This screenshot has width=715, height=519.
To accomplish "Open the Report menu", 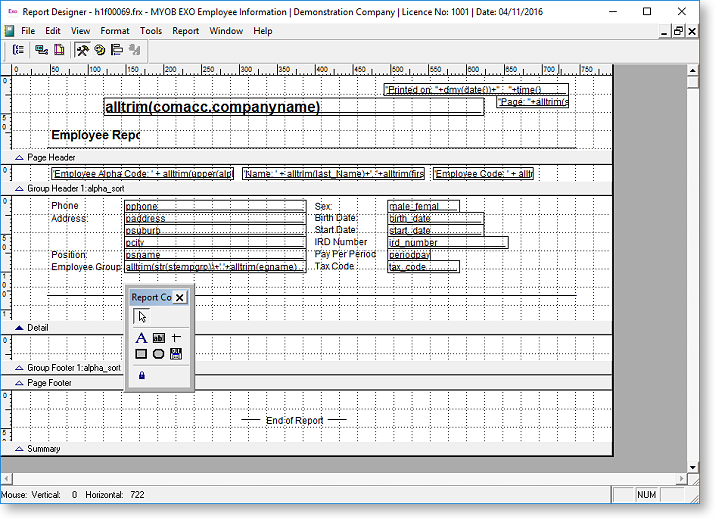I will tap(185, 31).
